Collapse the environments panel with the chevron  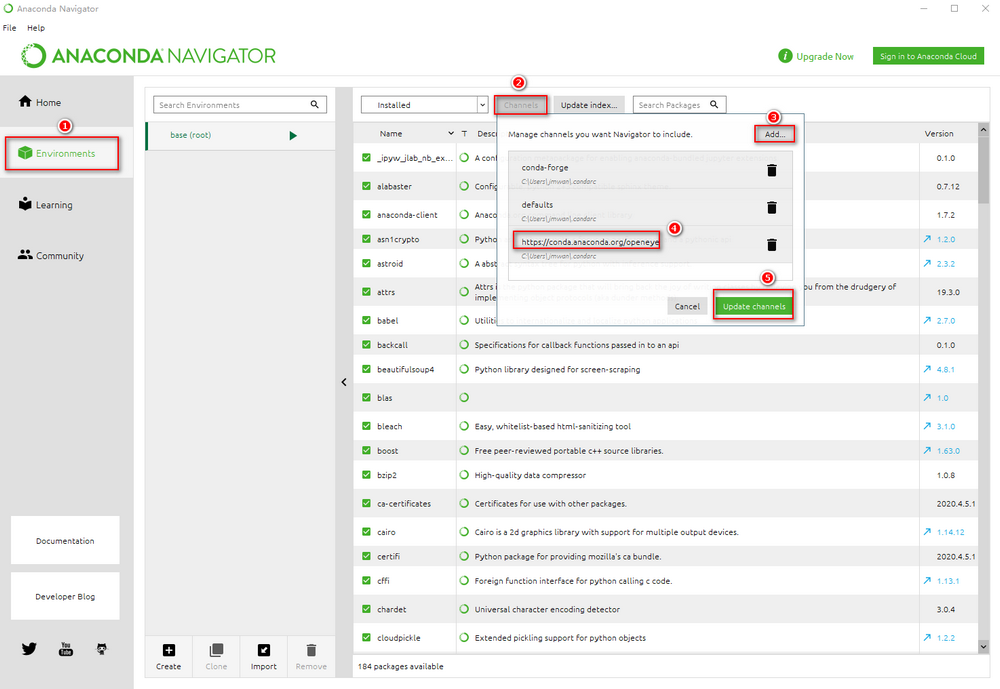coord(344,382)
